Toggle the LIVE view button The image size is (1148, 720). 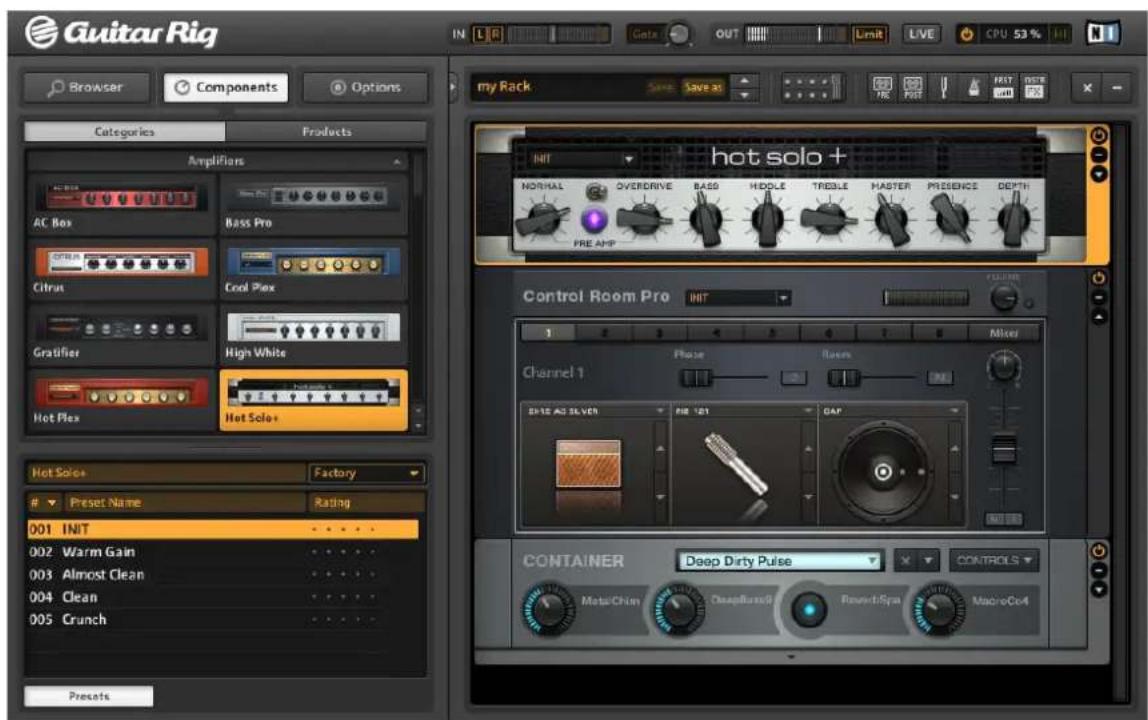pos(921,34)
